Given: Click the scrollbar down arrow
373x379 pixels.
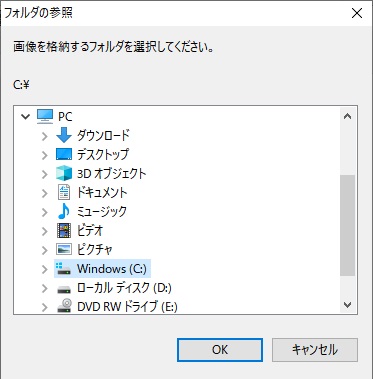Looking at the screenshot, I should pos(348,305).
